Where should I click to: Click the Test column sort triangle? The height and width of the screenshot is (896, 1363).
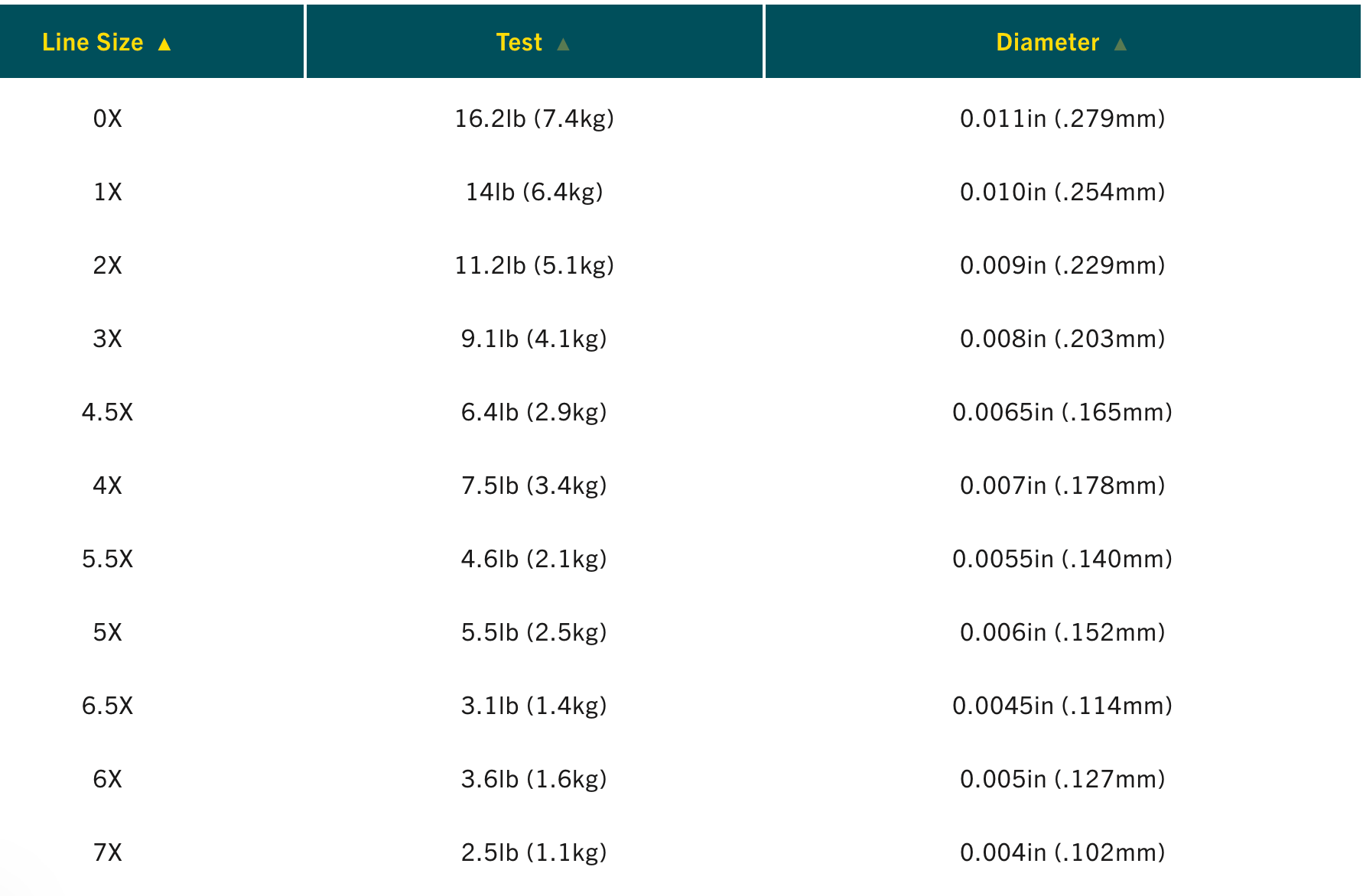[x=564, y=44]
